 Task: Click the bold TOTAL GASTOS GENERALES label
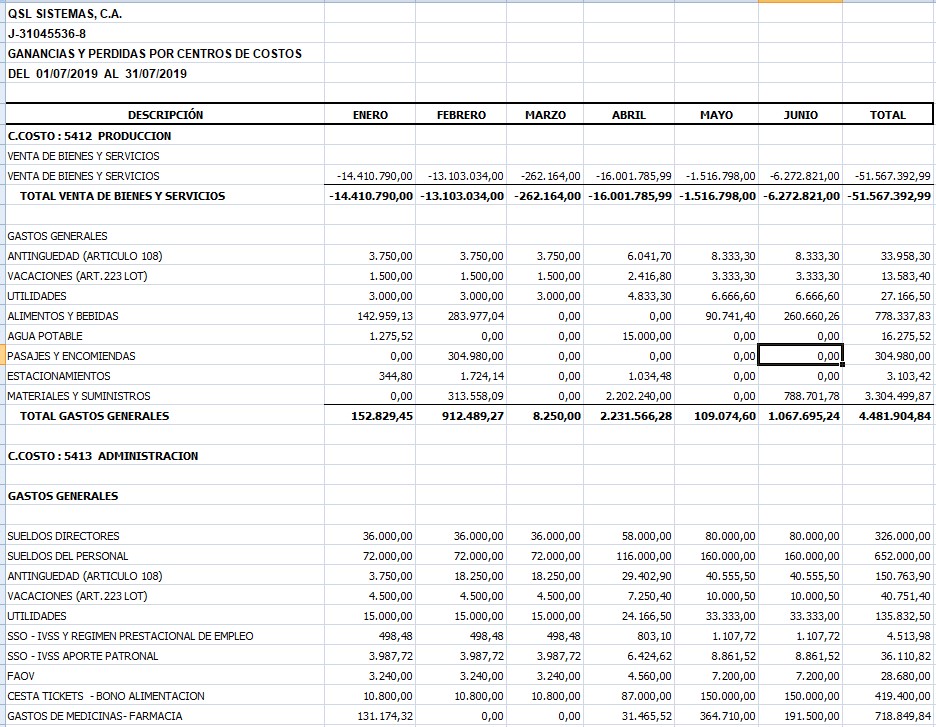[94, 416]
